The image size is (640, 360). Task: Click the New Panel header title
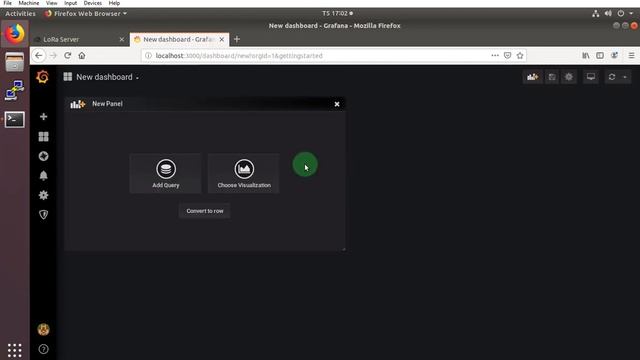click(107, 104)
